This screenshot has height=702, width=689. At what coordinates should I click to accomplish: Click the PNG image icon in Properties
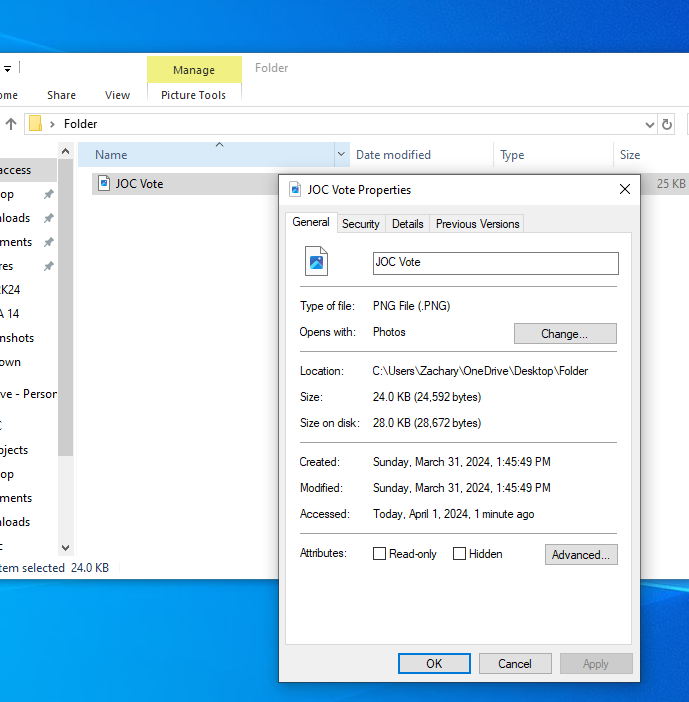316,261
